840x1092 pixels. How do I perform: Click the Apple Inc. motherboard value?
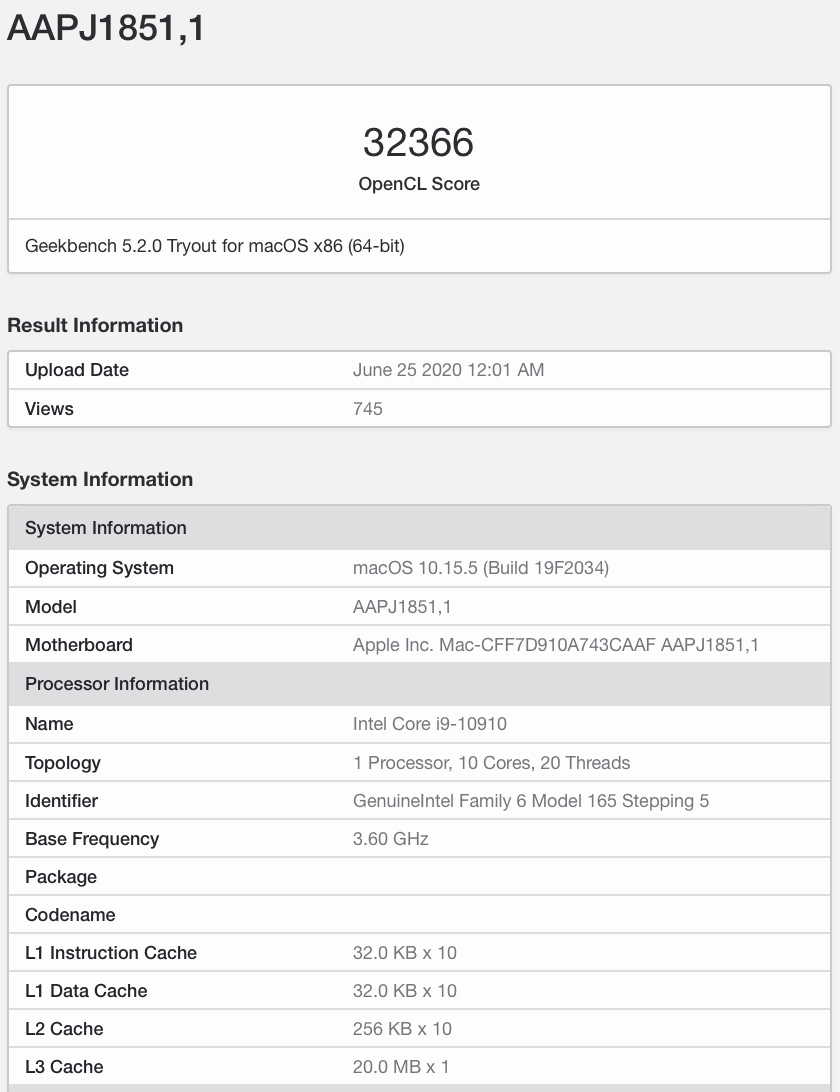555,645
